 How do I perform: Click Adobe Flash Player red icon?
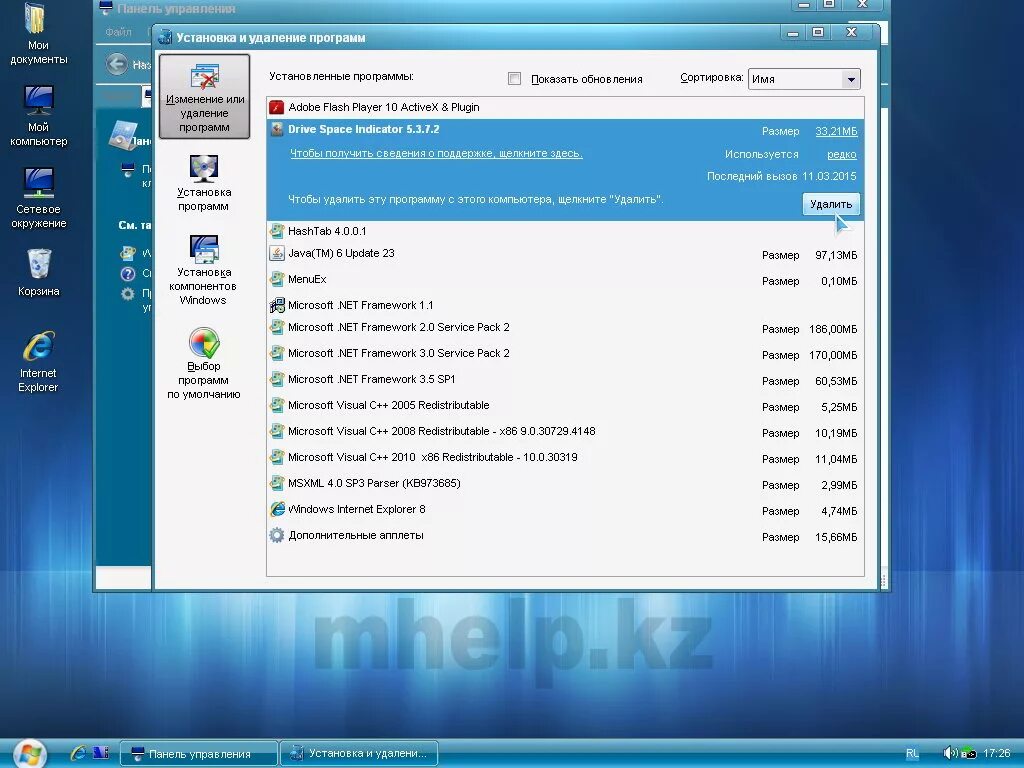point(276,107)
